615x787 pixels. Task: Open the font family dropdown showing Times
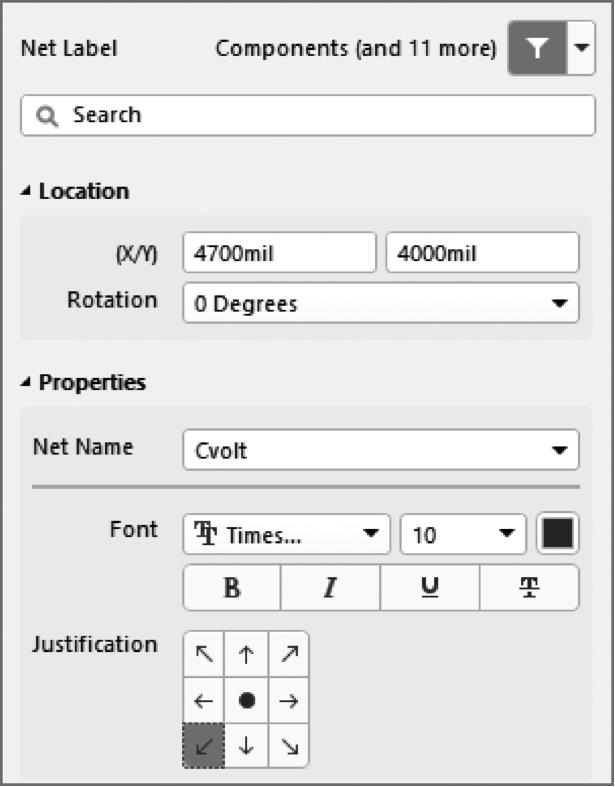tap(286, 534)
